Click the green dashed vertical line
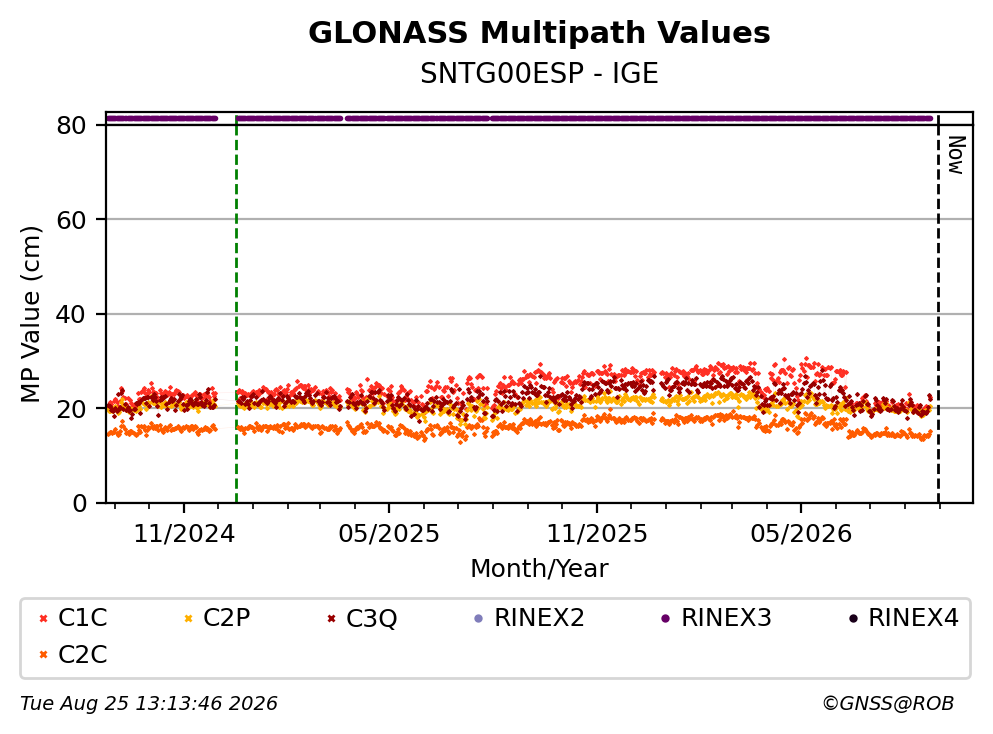 236,309
